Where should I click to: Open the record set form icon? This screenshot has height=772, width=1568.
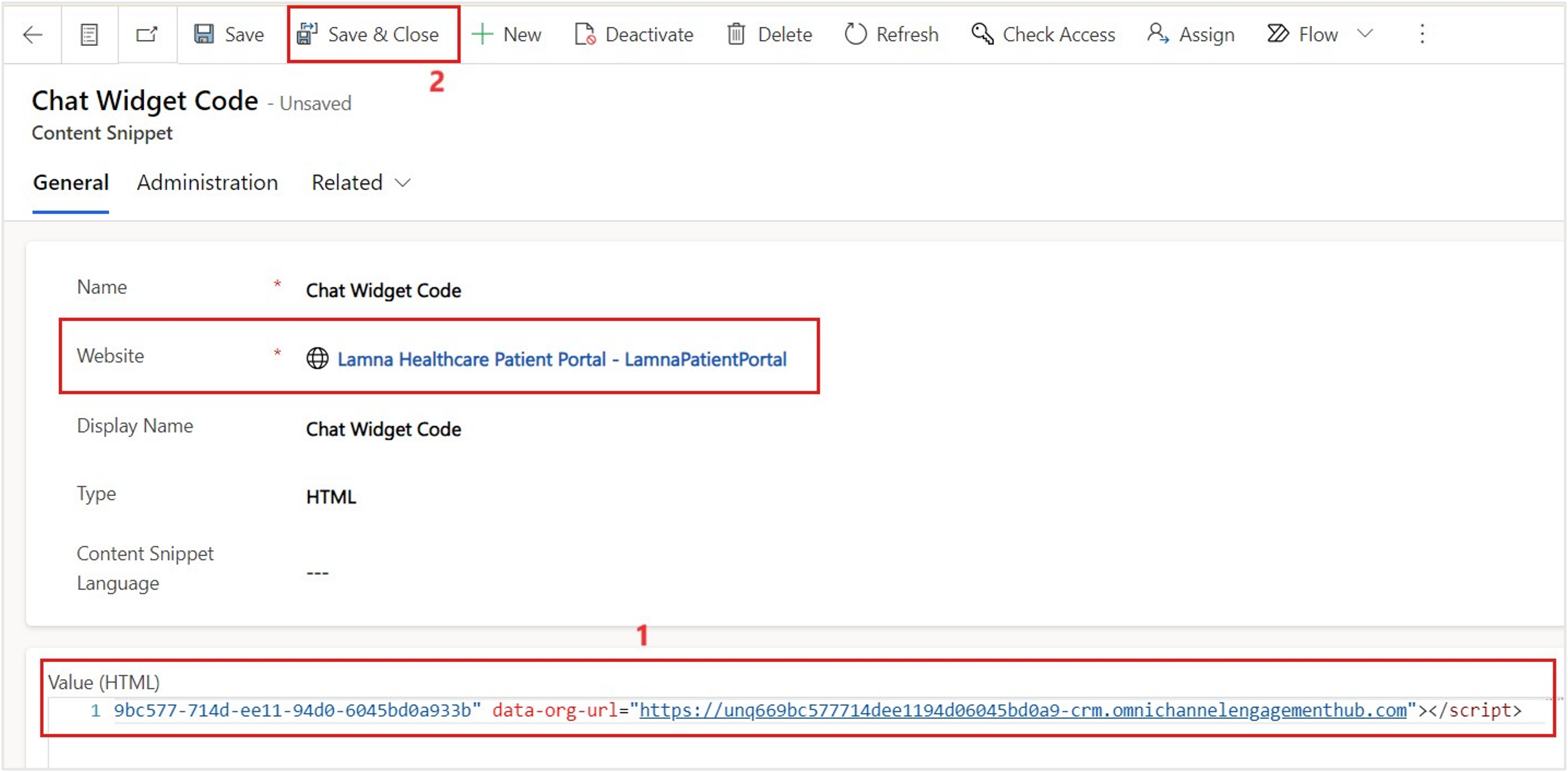pos(90,34)
